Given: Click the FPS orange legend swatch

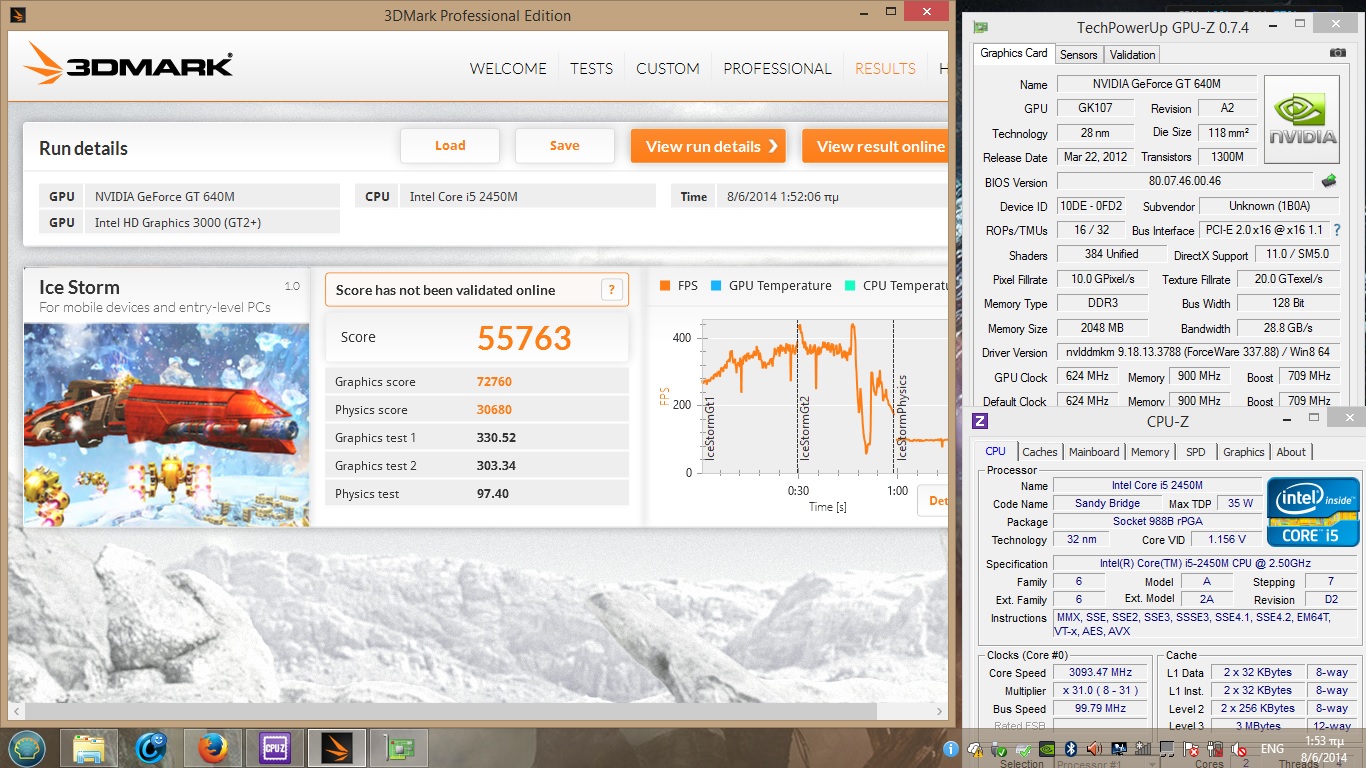Looking at the screenshot, I should tap(665, 286).
